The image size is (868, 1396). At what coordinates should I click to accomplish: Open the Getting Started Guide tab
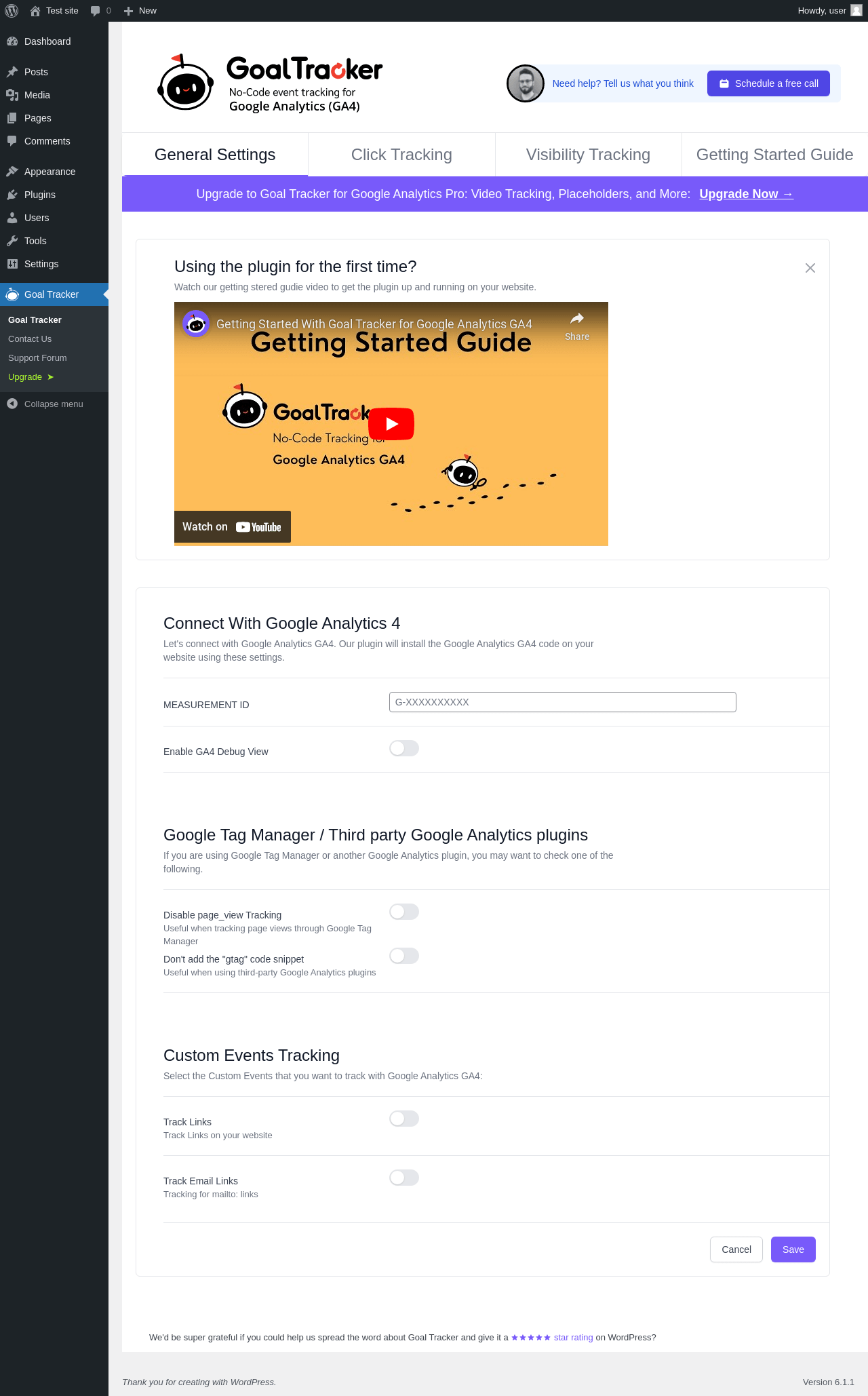(x=774, y=155)
